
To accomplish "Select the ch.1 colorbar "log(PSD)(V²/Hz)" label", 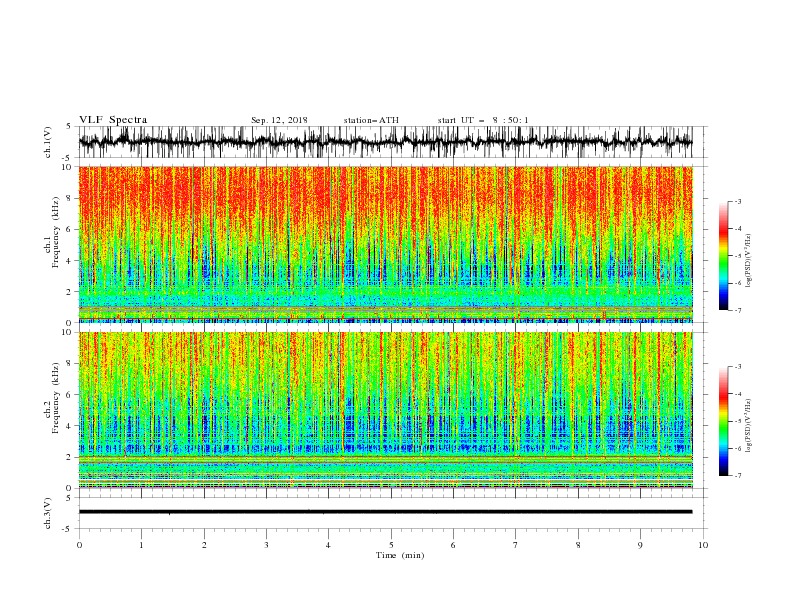I will tap(749, 261).
